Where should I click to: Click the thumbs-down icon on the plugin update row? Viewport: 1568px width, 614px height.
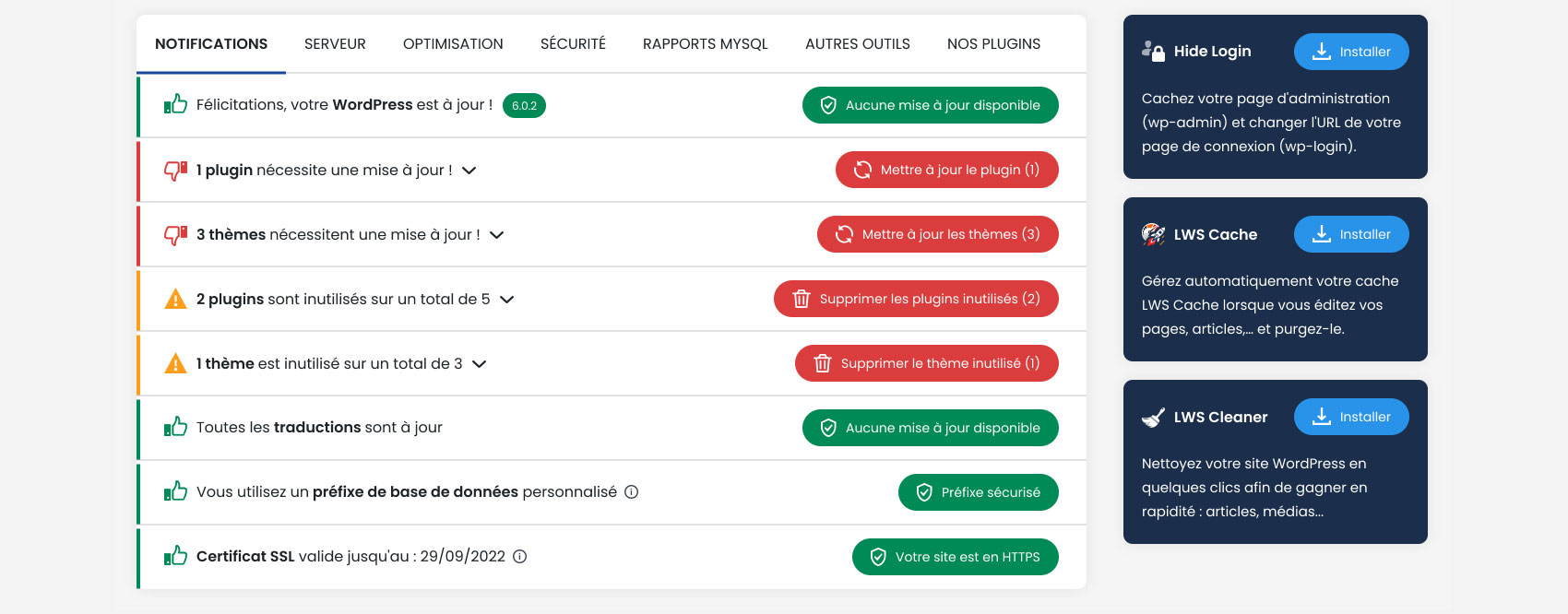[x=175, y=171]
